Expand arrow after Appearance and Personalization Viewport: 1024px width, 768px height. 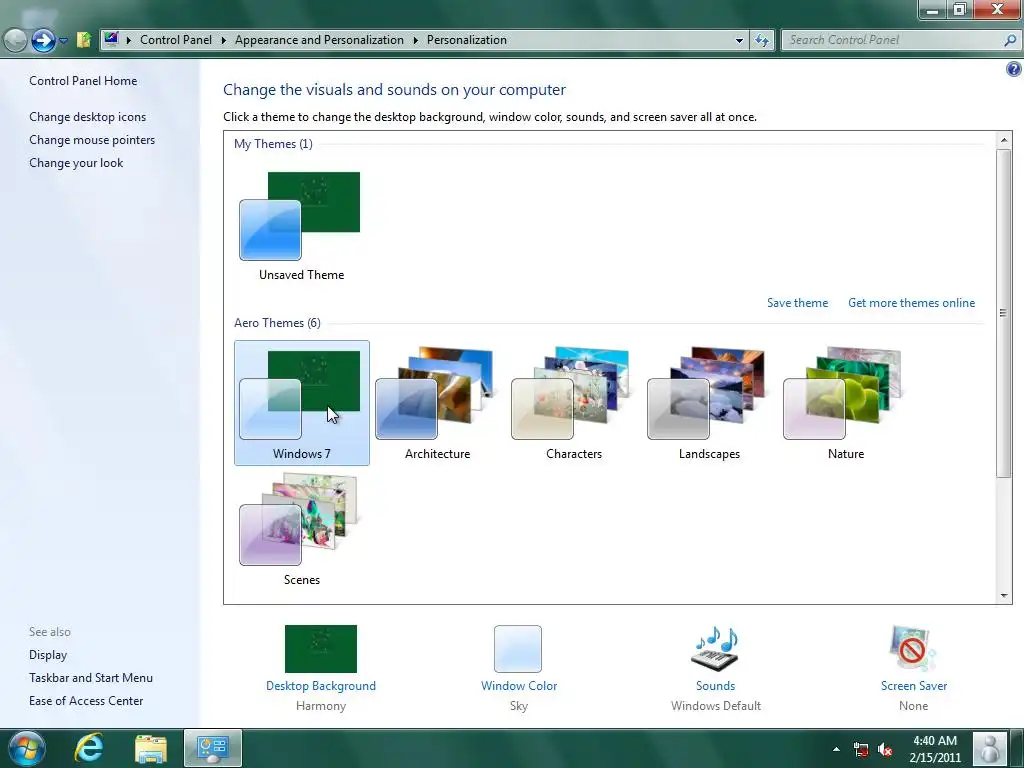[415, 40]
